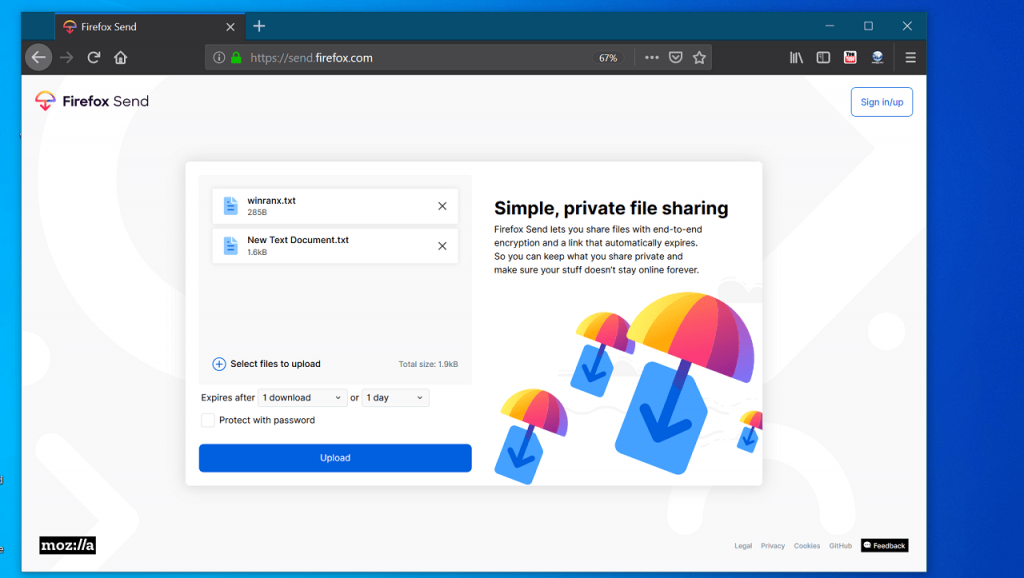Remove New Text Document.txt from list

[x=442, y=246]
